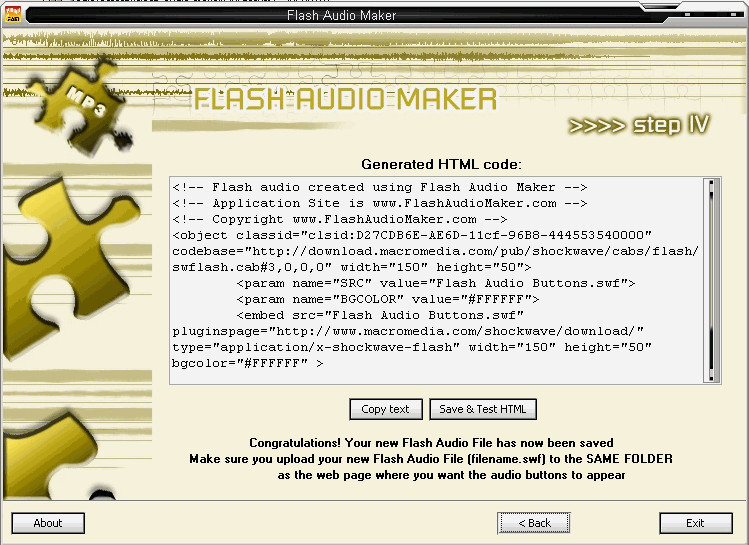Go back with the < Back button

point(534,523)
